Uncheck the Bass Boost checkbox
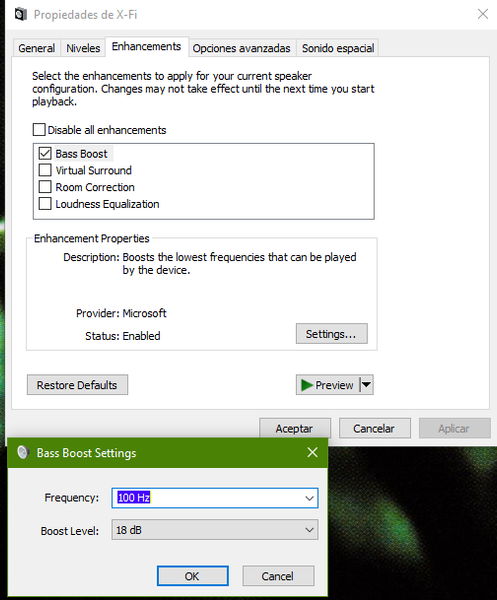This screenshot has width=497, height=600. click(x=45, y=153)
